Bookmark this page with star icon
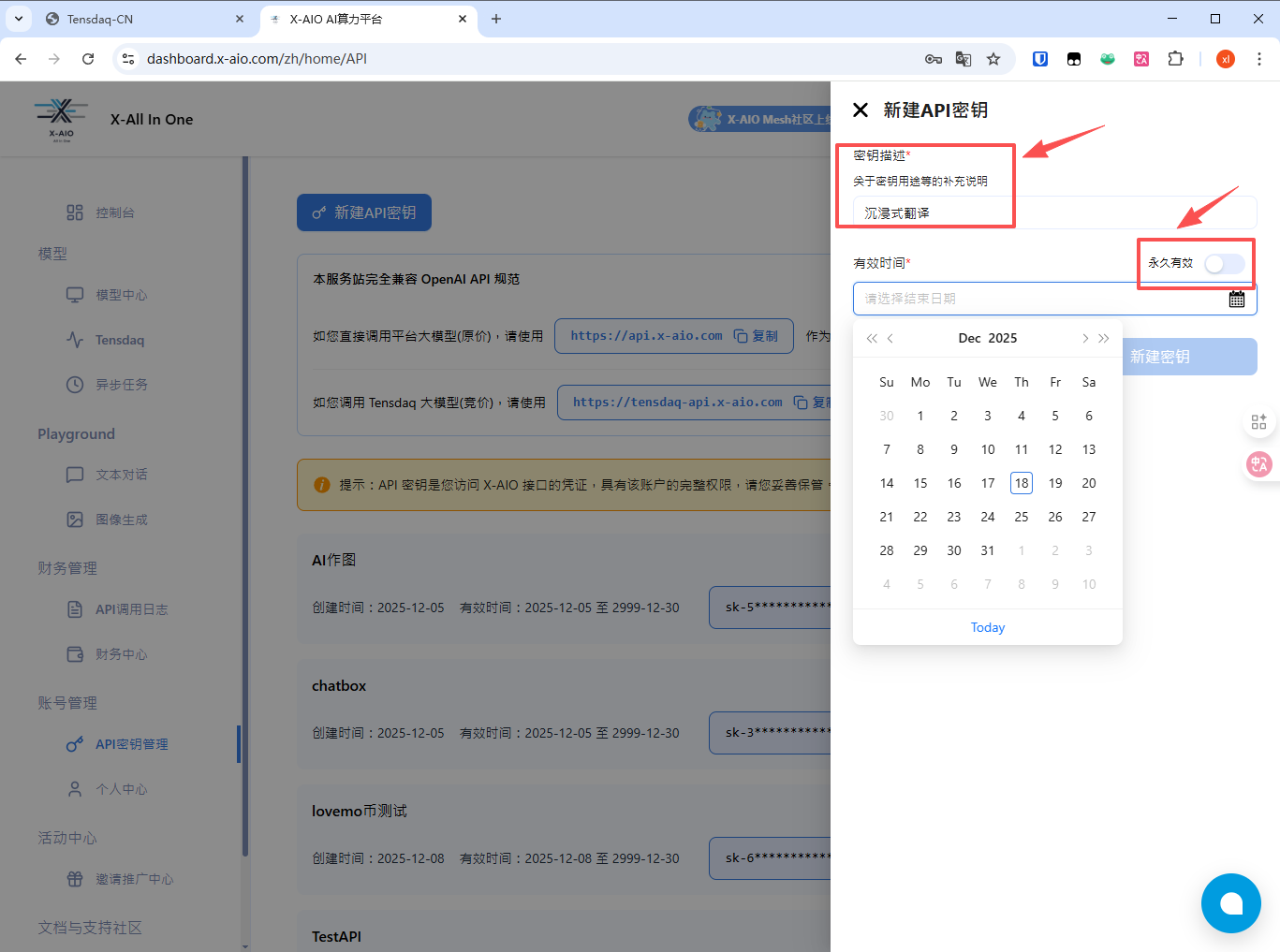Viewport: 1280px width, 952px height. (993, 59)
